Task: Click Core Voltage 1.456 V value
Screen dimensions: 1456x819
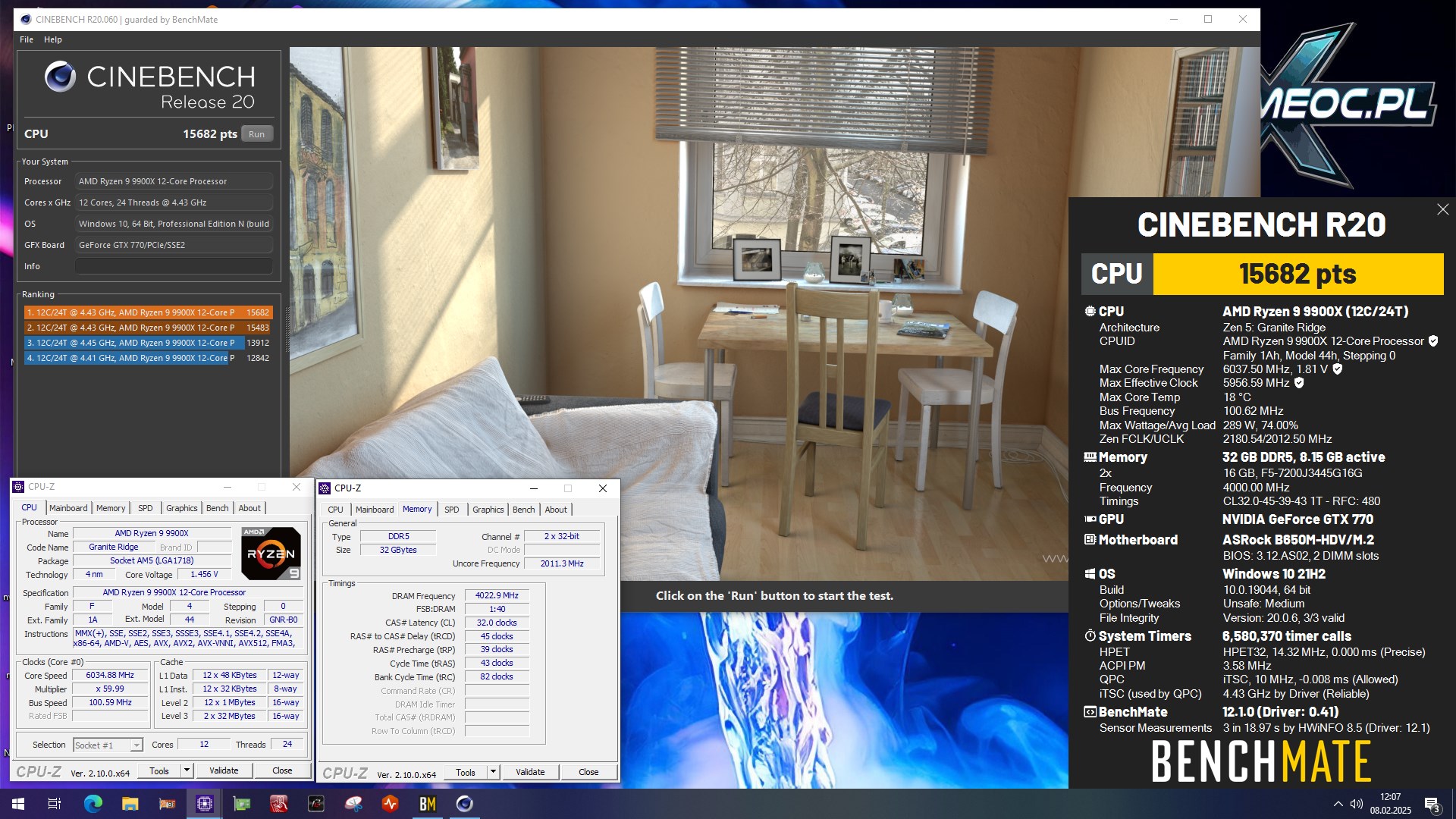Action: coord(204,574)
